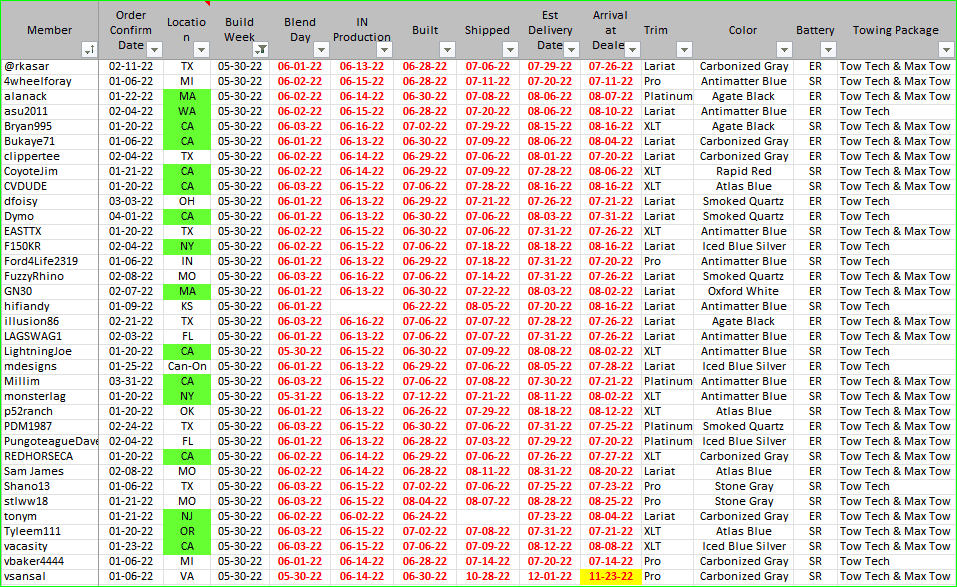
Task: Click the Oxford White color cell
Action: 743,291
